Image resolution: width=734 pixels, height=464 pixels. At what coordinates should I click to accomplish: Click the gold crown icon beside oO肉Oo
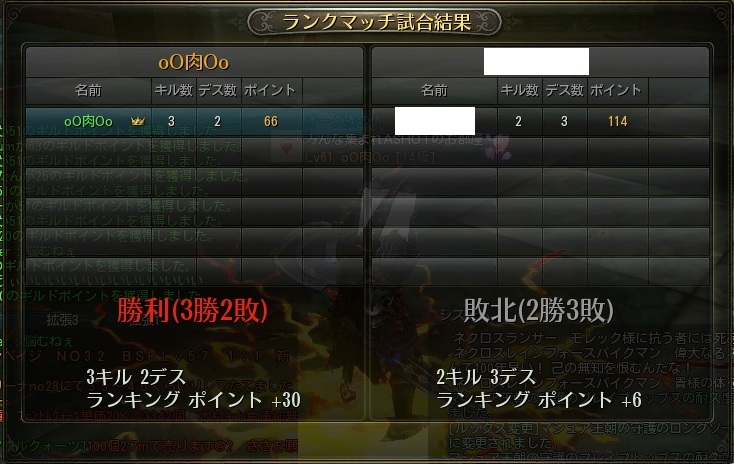(138, 121)
